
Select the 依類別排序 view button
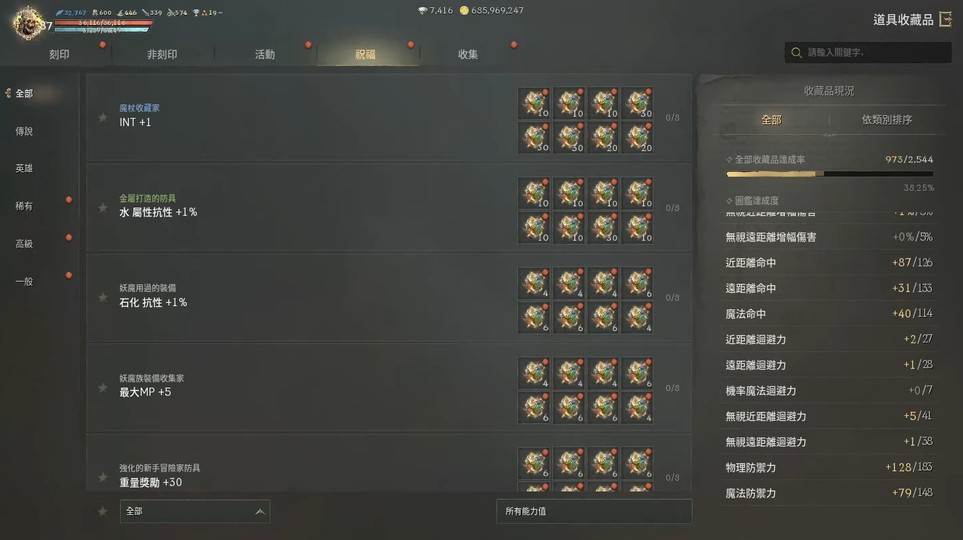886,120
